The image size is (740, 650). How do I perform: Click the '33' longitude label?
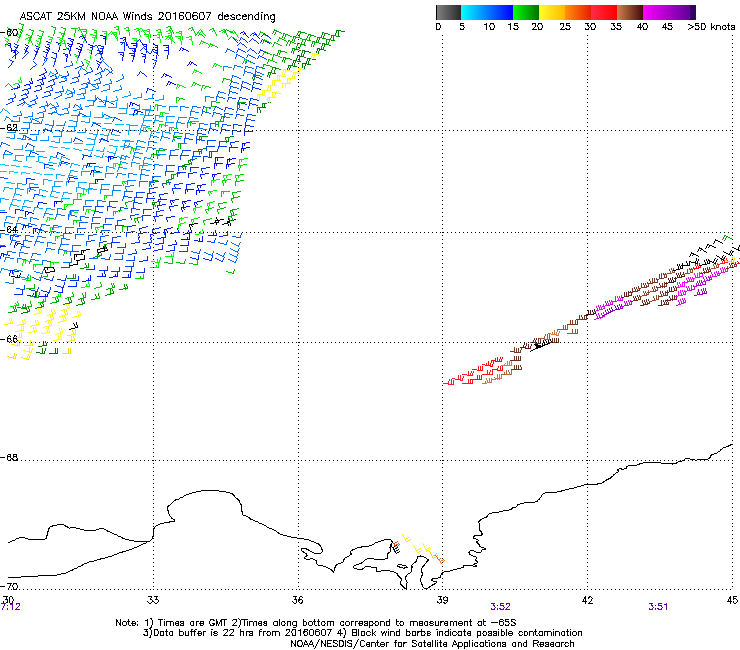click(x=153, y=600)
